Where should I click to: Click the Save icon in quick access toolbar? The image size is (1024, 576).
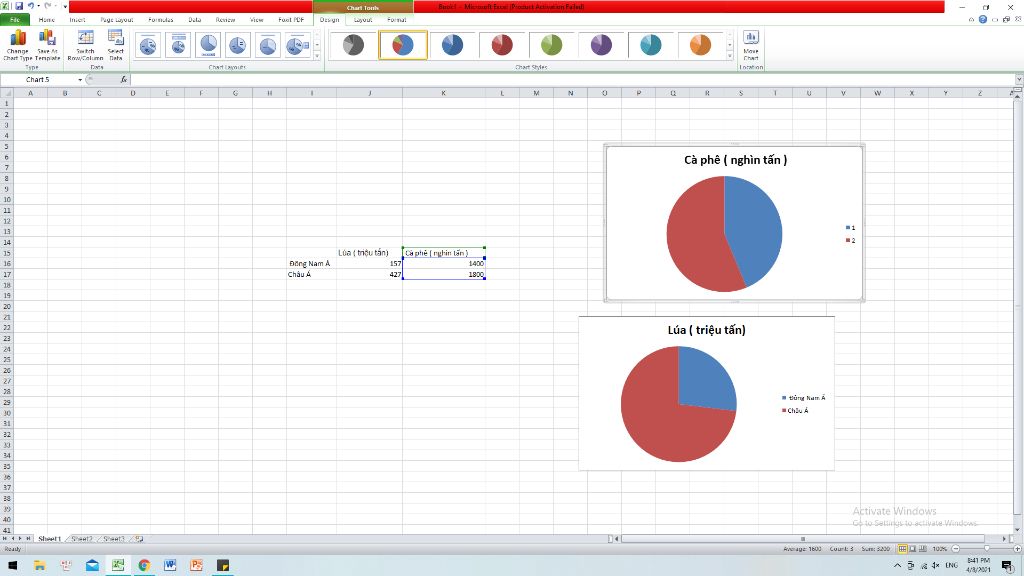pyautogui.click(x=18, y=6)
